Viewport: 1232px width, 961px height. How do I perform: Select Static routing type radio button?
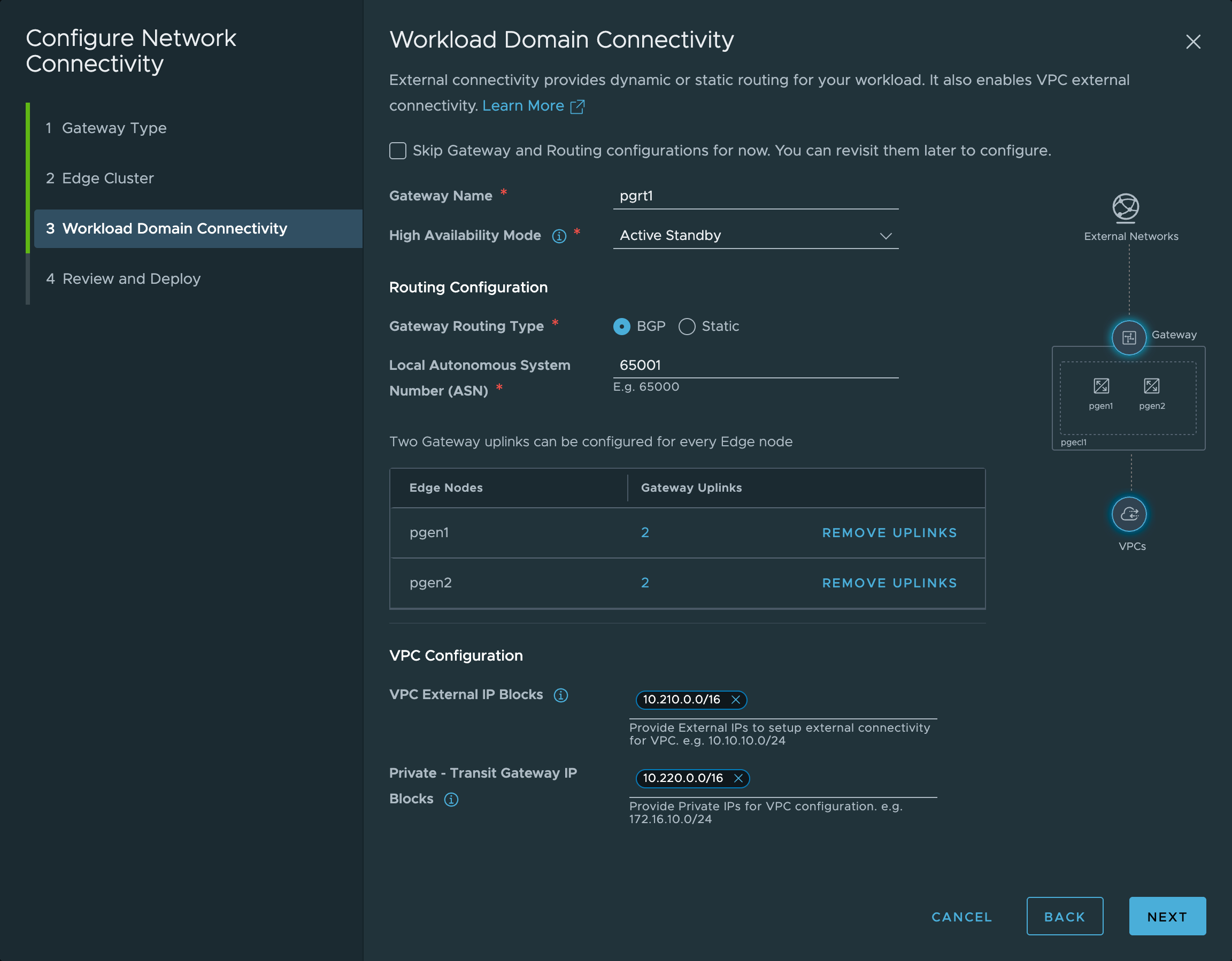(687, 327)
